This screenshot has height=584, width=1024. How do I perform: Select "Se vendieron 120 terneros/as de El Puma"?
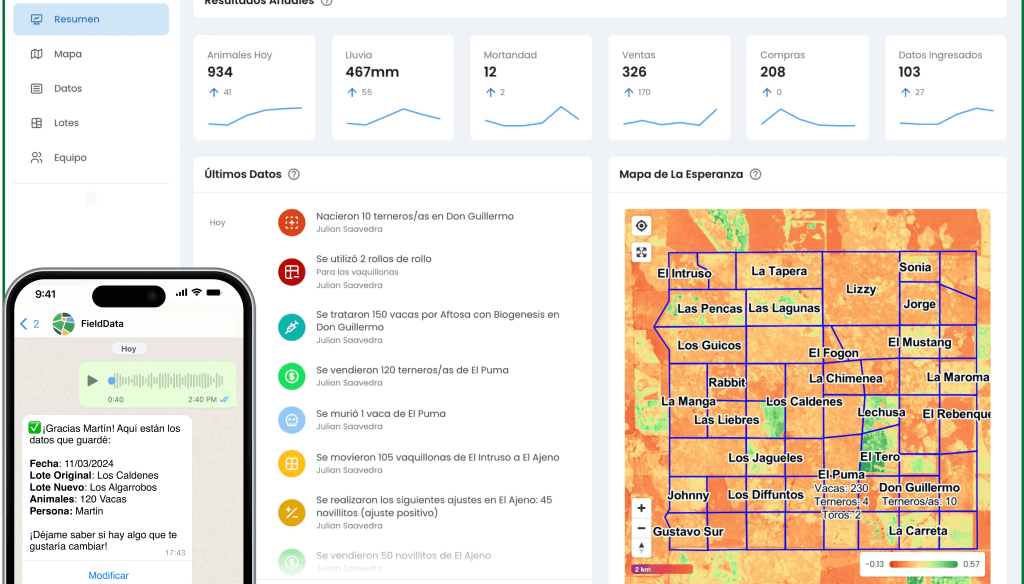(412, 370)
